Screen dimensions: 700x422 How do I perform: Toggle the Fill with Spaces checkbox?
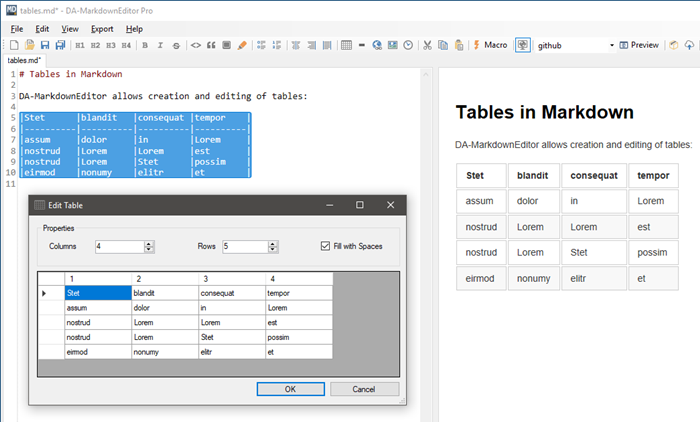click(x=325, y=246)
